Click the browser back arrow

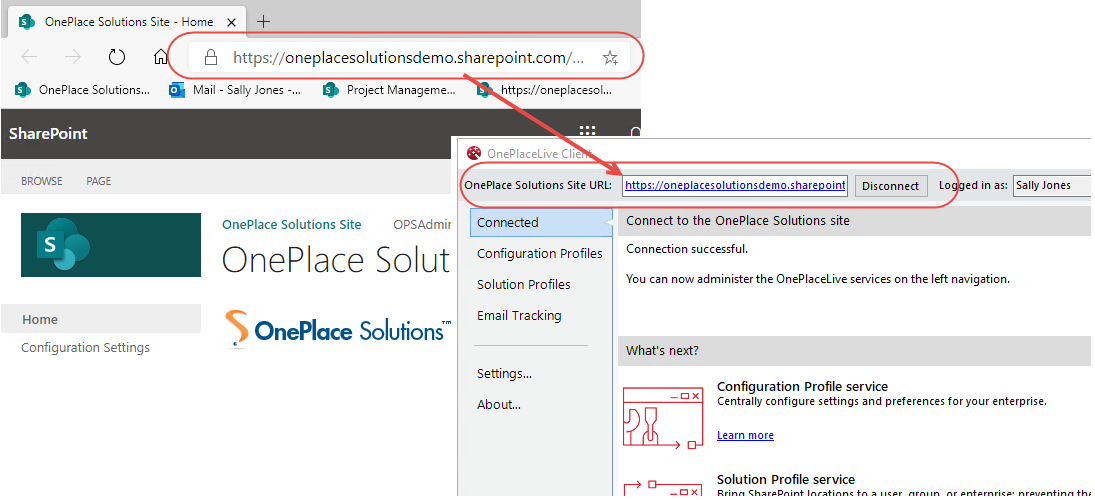(x=29, y=58)
